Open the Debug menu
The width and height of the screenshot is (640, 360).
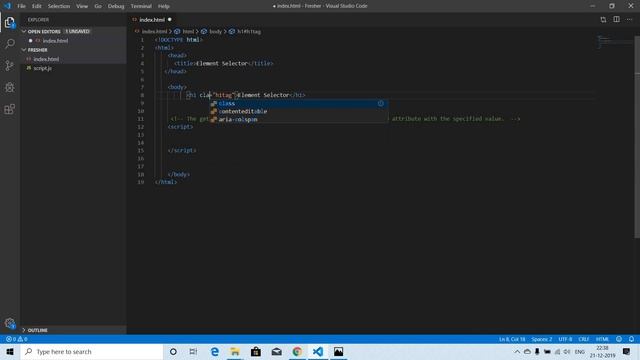pos(116,6)
